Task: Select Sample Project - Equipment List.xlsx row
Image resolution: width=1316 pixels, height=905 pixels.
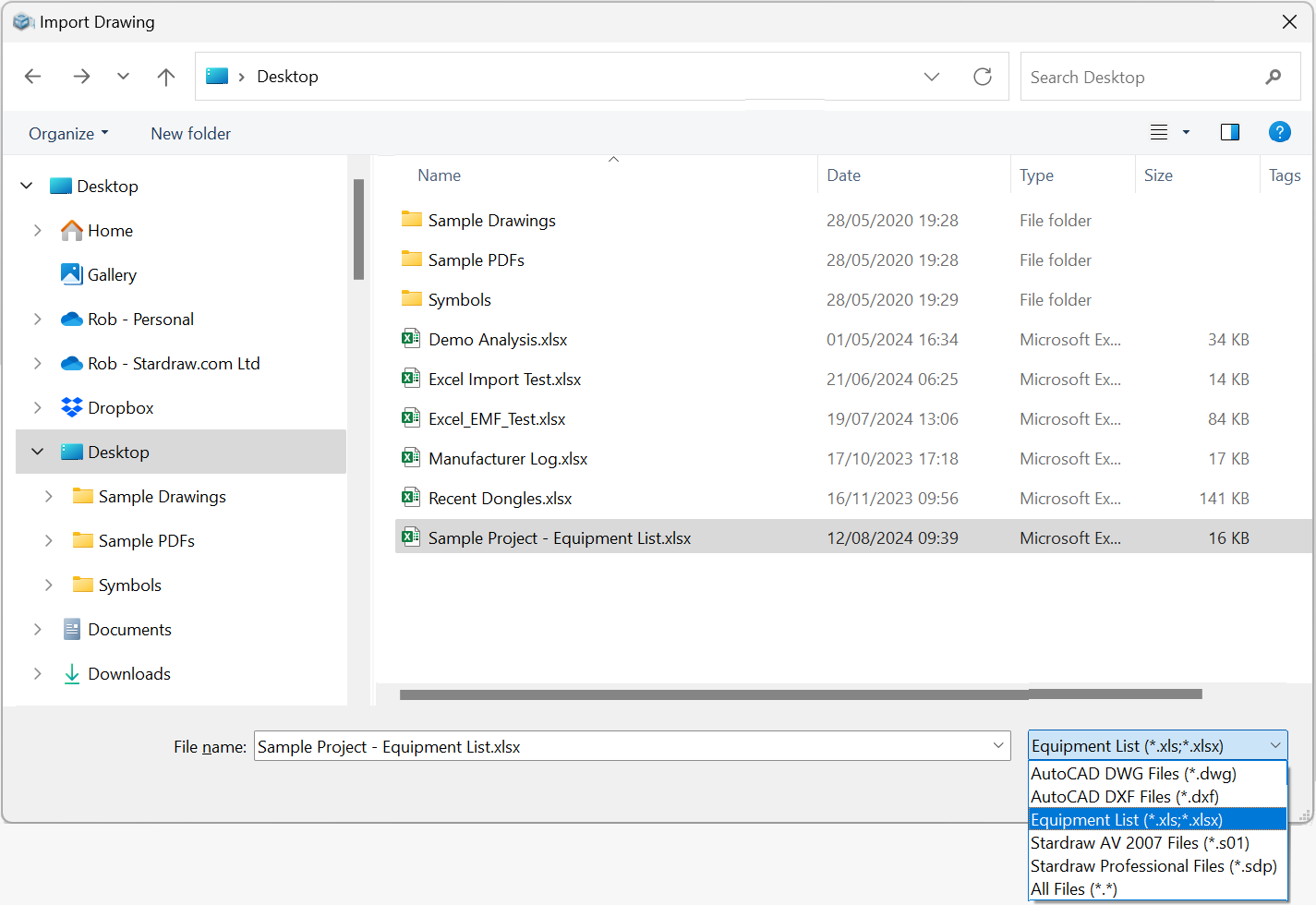Action: click(853, 537)
